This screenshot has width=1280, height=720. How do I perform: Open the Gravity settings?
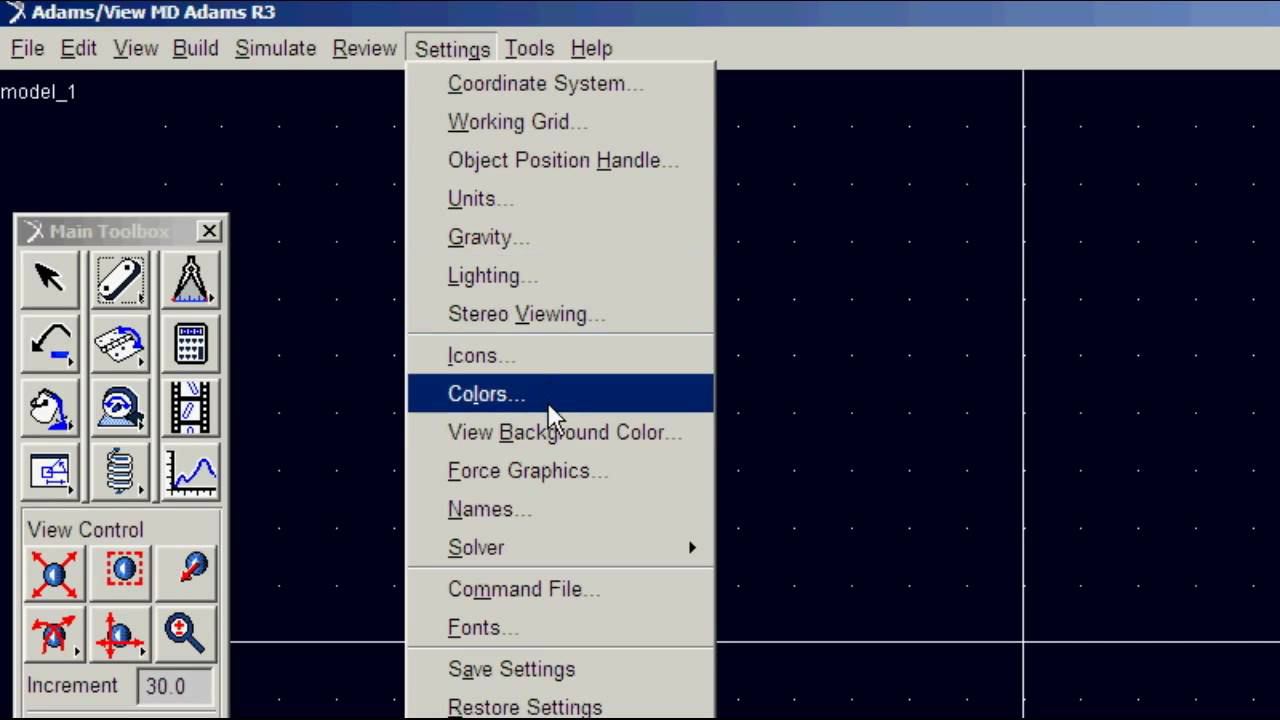point(560,237)
